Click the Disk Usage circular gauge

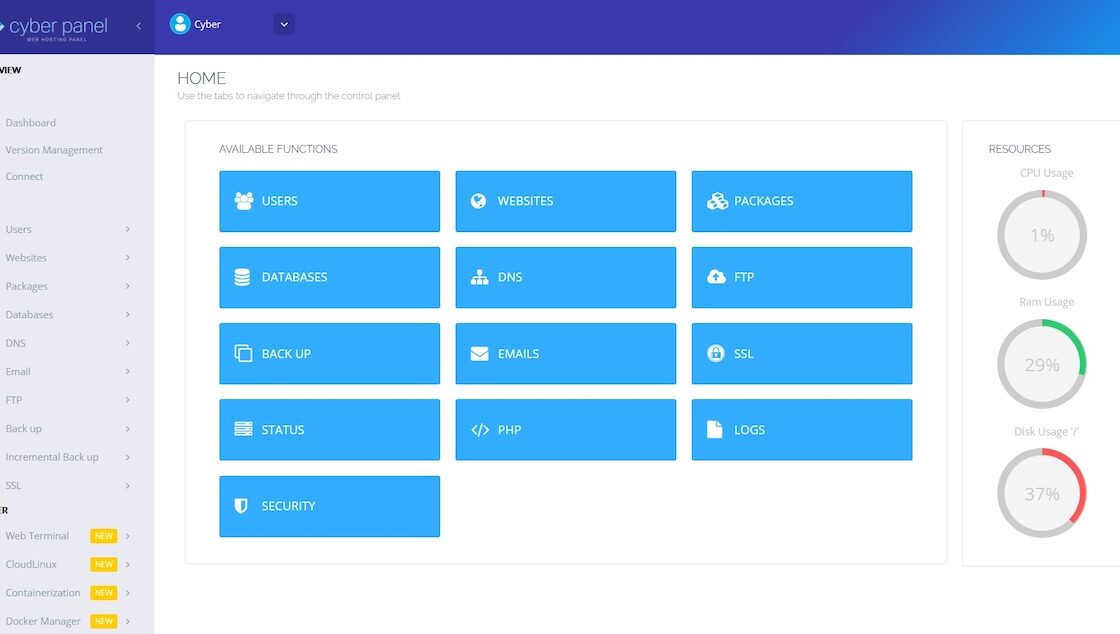tap(1041, 493)
